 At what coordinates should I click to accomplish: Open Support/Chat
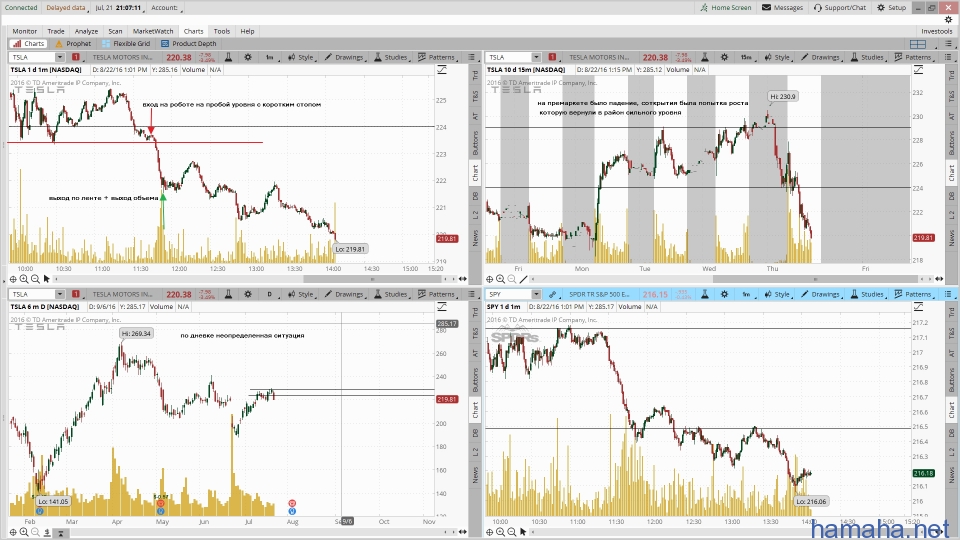coord(839,7)
